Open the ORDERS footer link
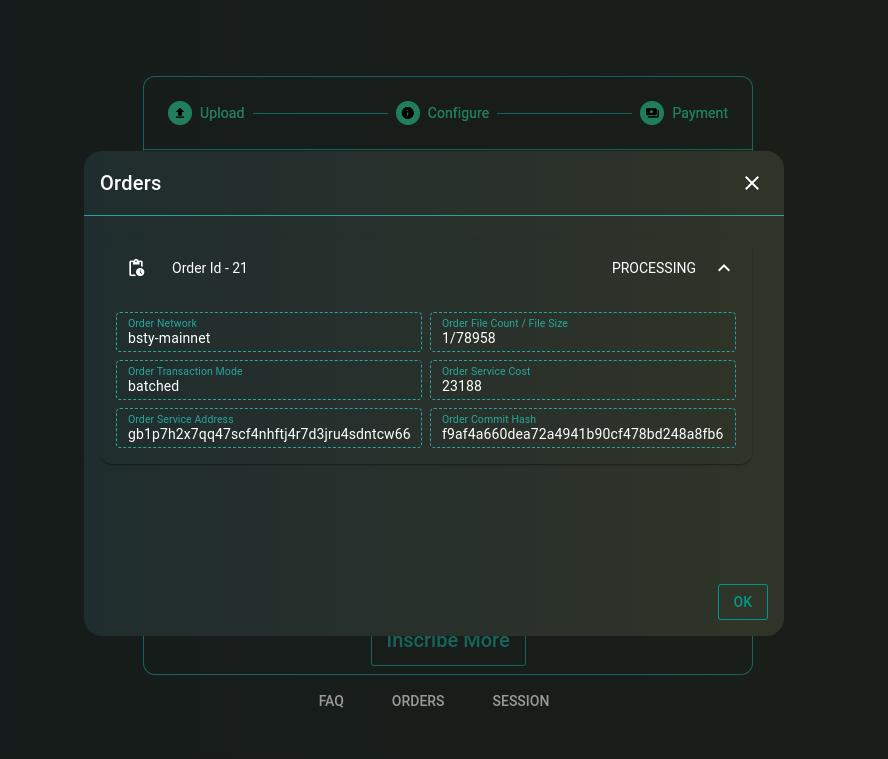 (x=418, y=701)
